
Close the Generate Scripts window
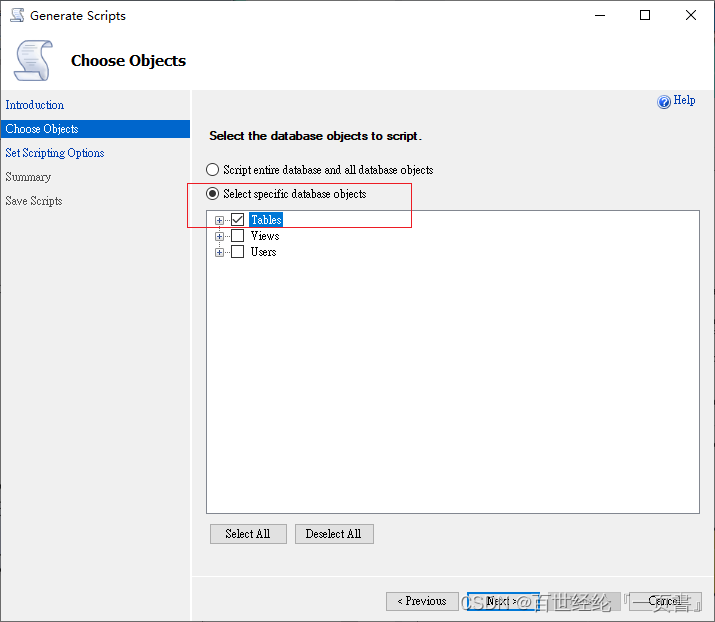tap(691, 15)
